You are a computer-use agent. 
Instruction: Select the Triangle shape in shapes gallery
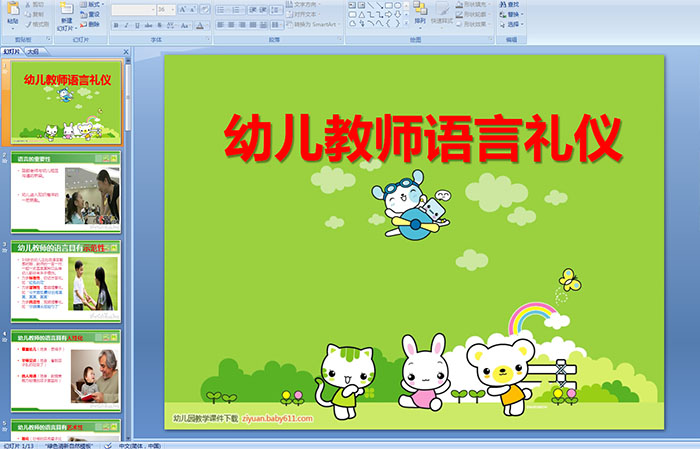[x=362, y=14]
